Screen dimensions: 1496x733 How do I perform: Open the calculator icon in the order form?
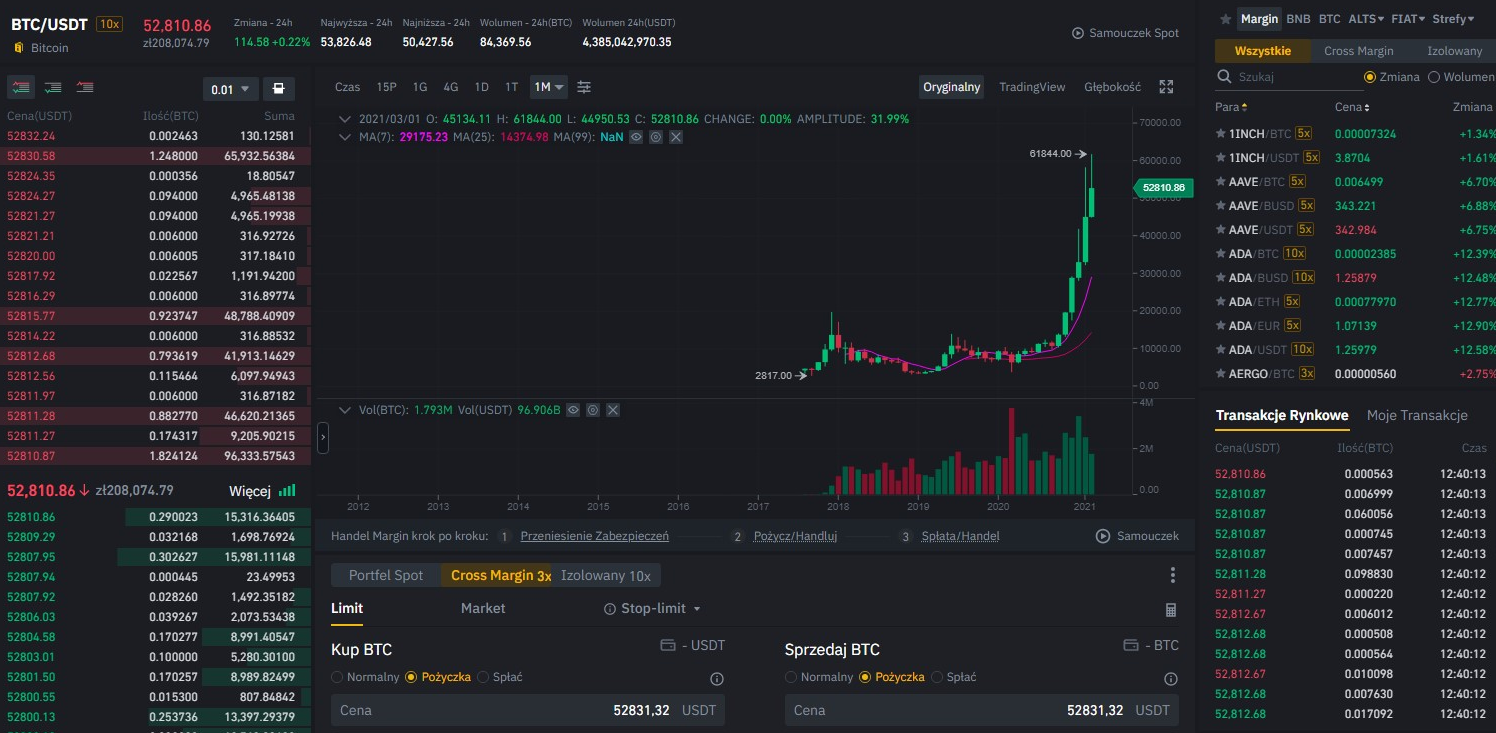(1171, 609)
